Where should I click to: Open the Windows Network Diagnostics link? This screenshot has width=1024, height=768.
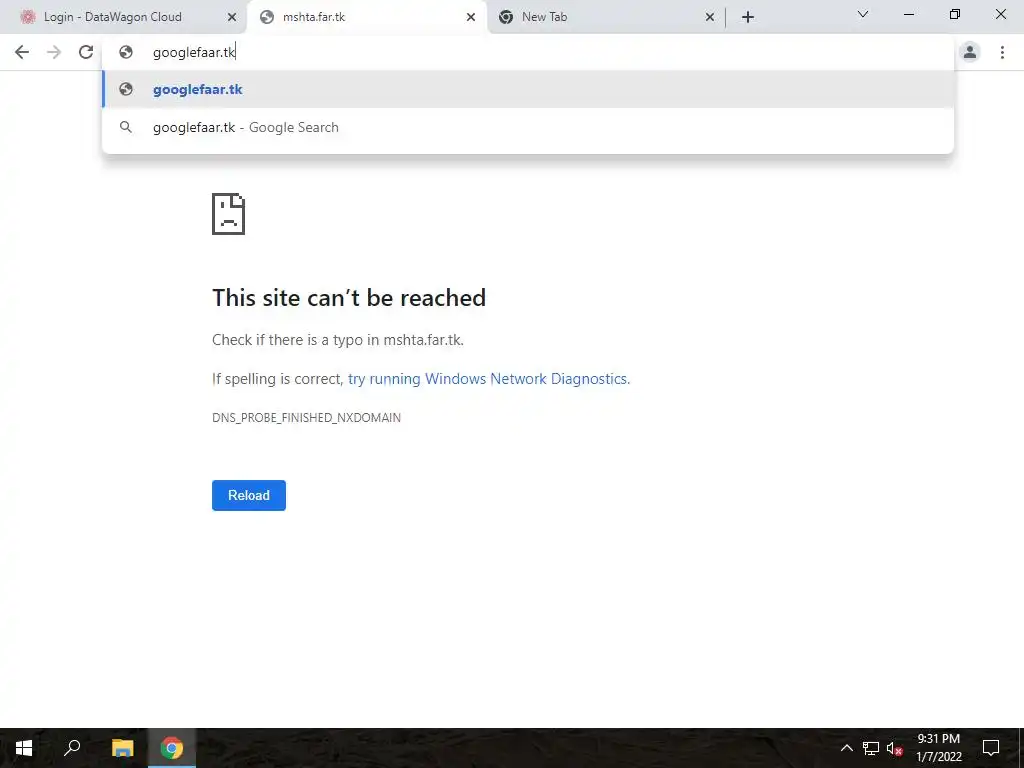pos(489,379)
